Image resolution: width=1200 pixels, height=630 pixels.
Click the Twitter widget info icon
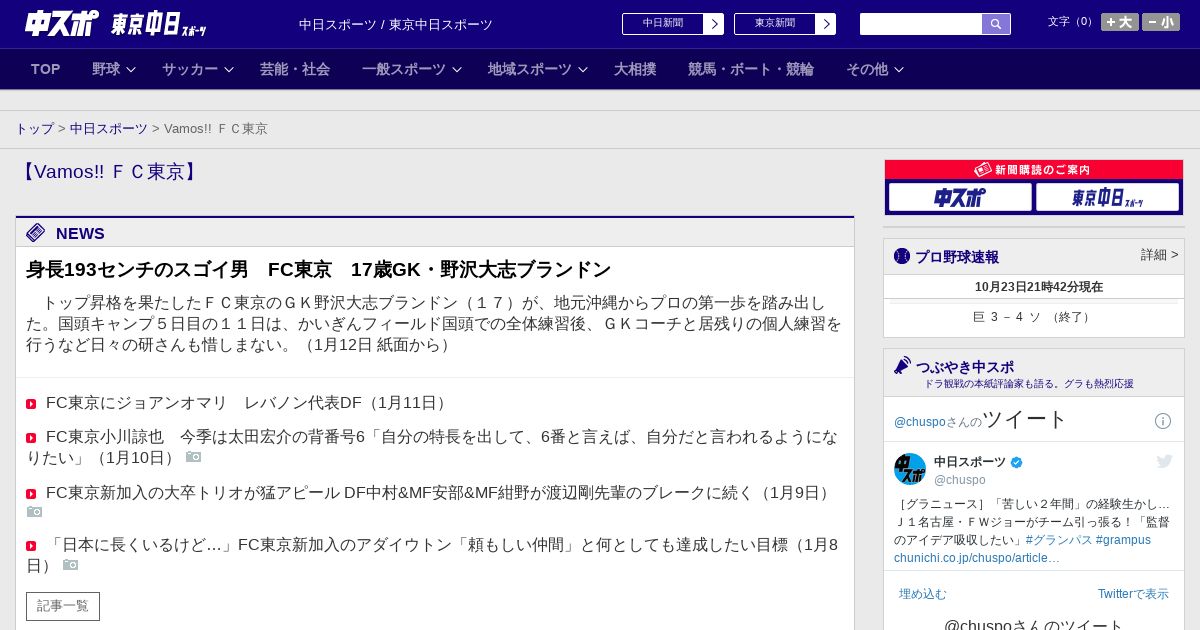pos(1163,421)
